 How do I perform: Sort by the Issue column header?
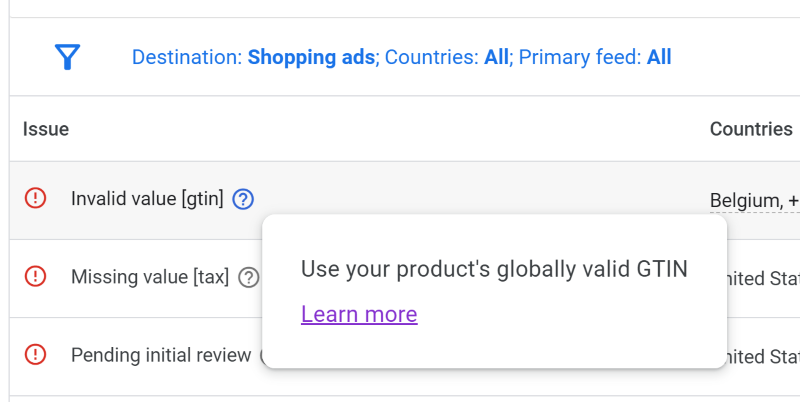pos(46,129)
